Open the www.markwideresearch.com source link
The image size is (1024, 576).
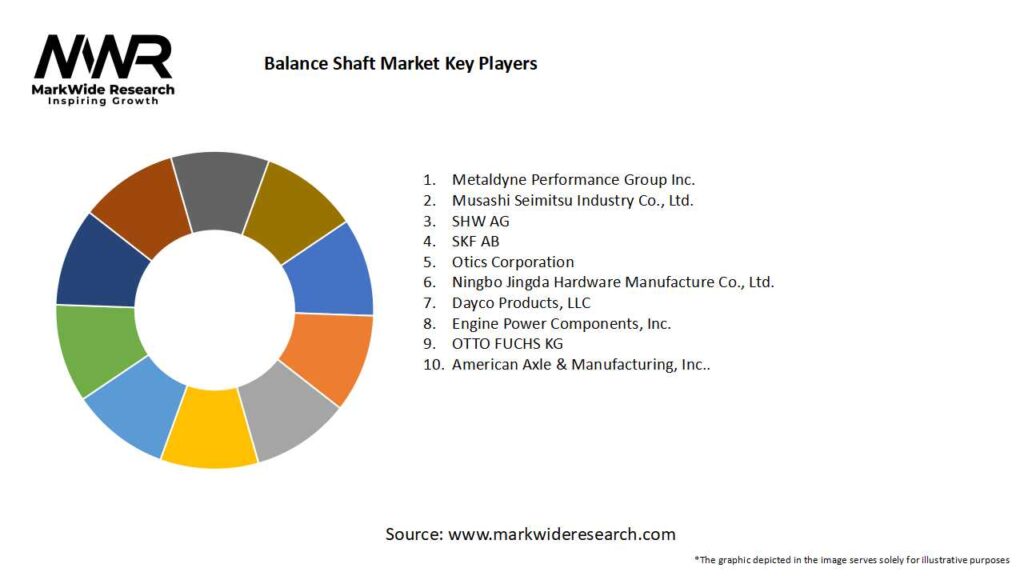tap(562, 534)
